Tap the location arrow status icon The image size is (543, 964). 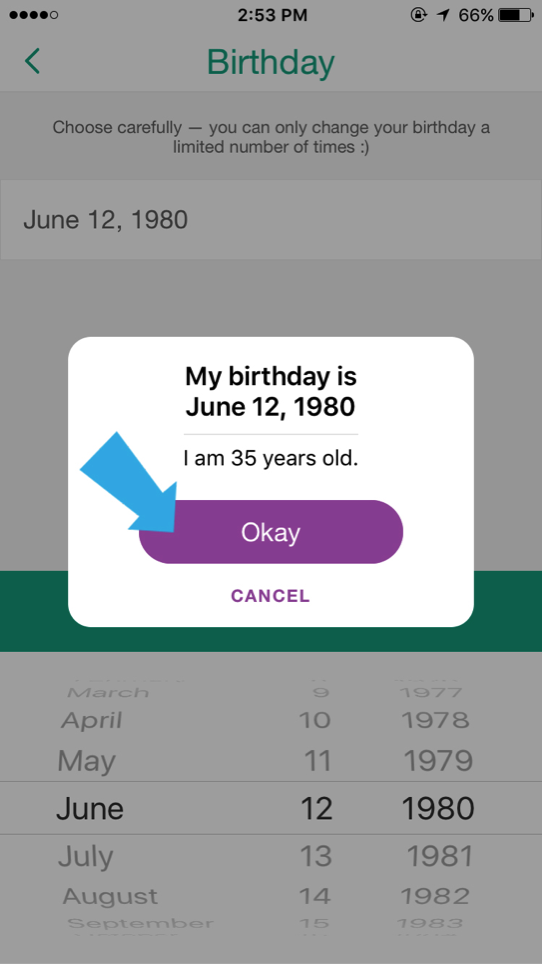(443, 15)
